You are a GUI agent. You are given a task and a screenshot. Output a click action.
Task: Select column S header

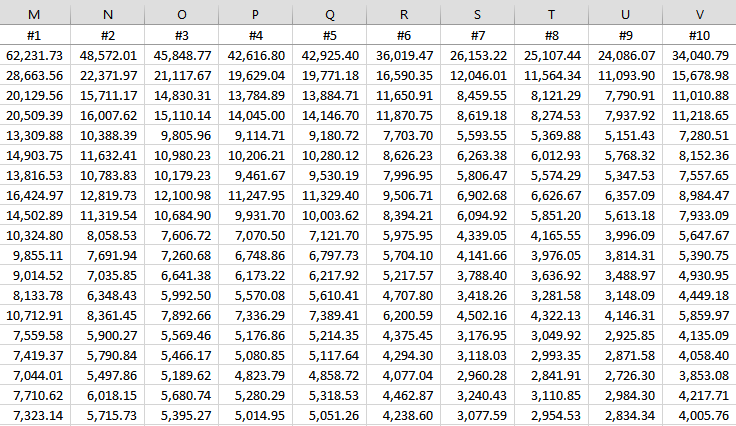click(x=477, y=15)
